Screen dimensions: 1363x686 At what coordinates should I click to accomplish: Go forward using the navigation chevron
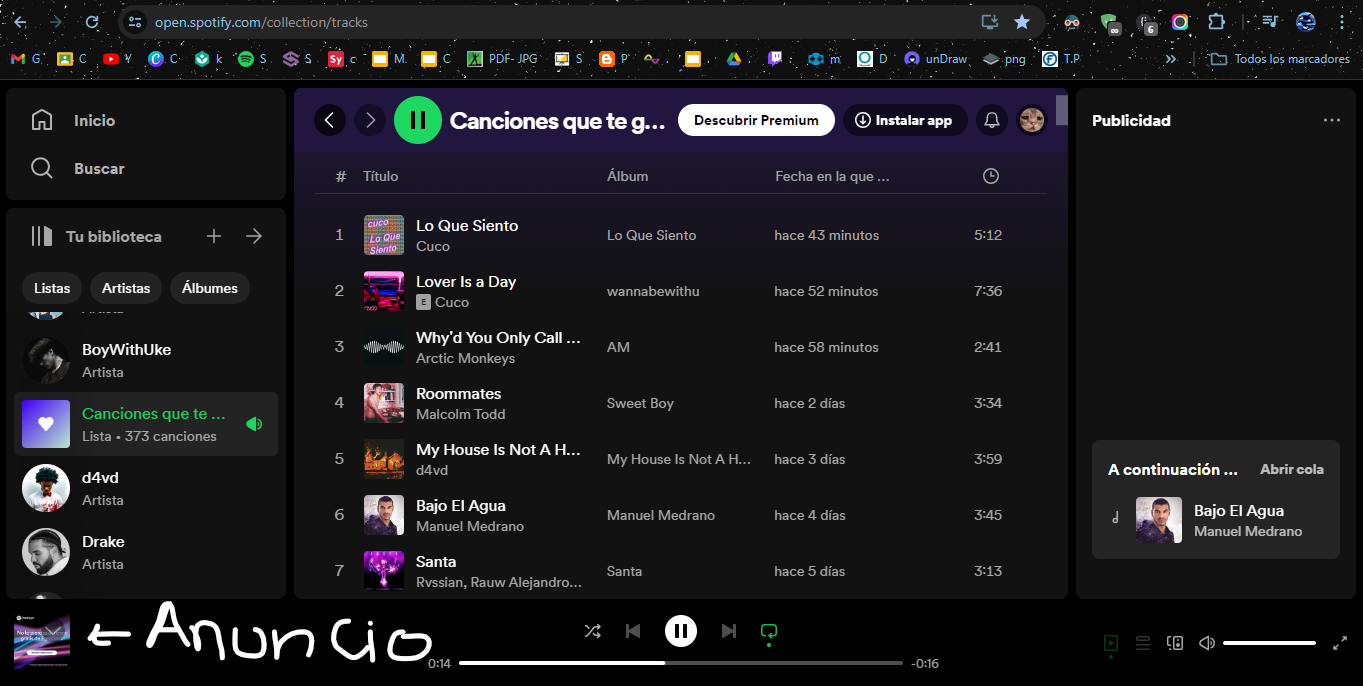click(x=369, y=120)
